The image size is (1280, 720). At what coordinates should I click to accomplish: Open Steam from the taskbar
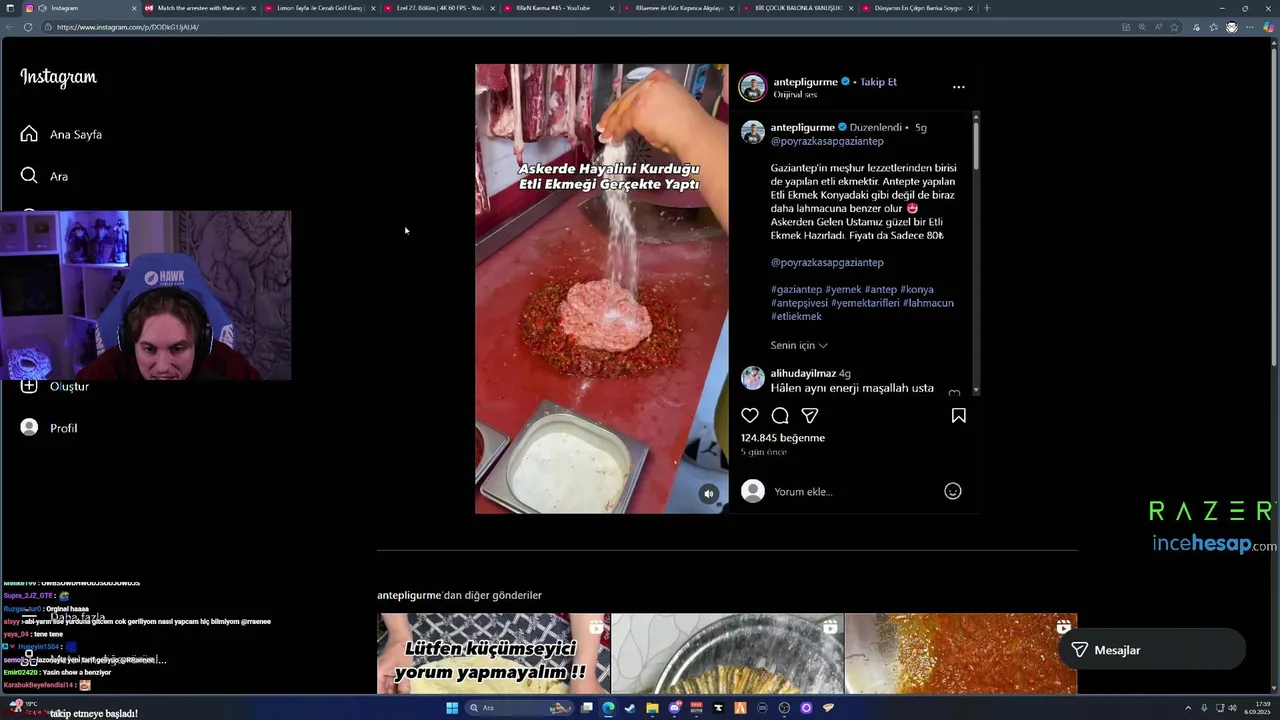(x=630, y=708)
